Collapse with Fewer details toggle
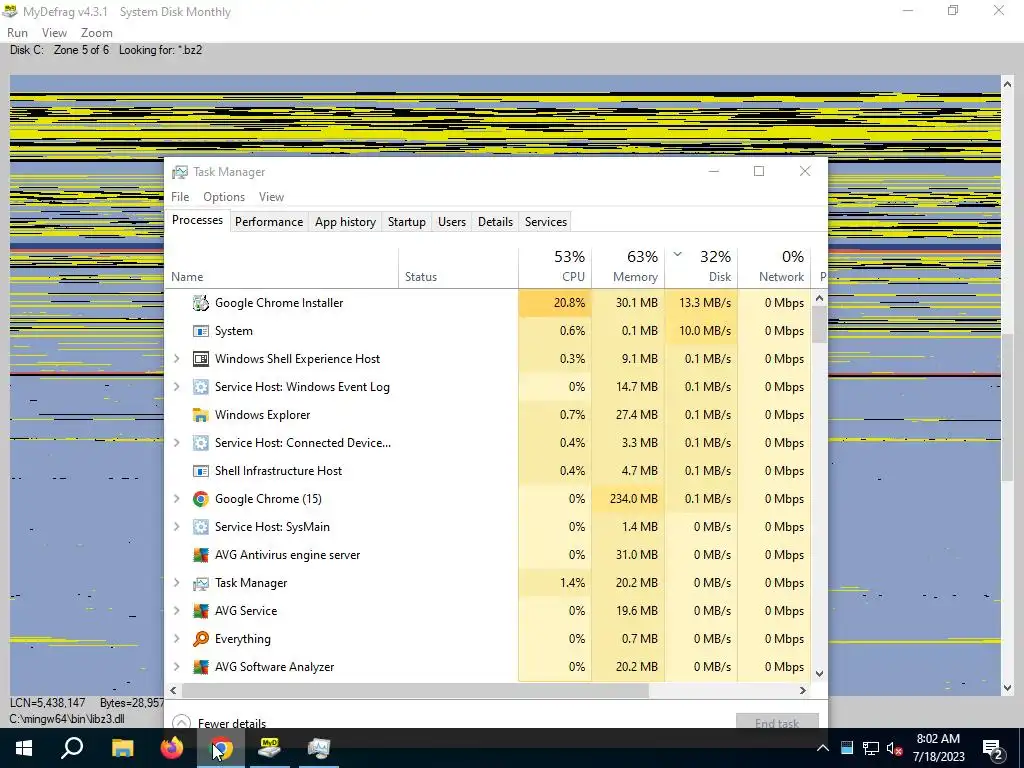 pyautogui.click(x=219, y=723)
